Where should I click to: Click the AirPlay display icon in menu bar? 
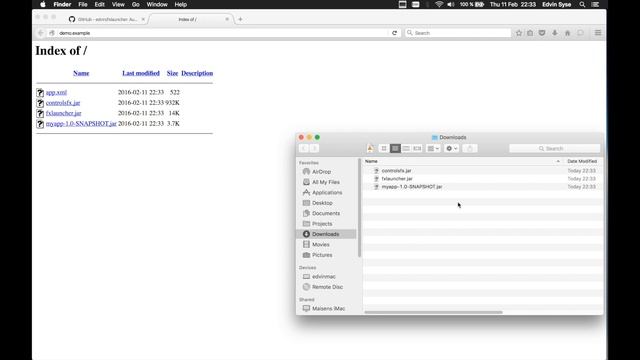tap(402, 4)
